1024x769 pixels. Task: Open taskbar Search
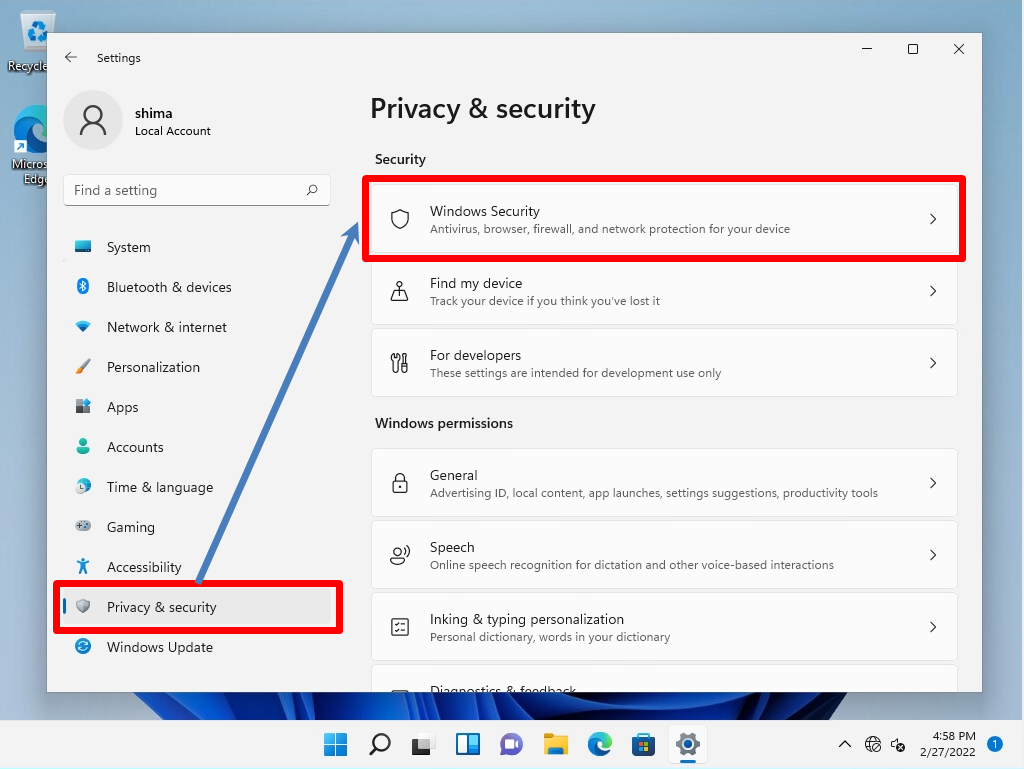(x=379, y=744)
